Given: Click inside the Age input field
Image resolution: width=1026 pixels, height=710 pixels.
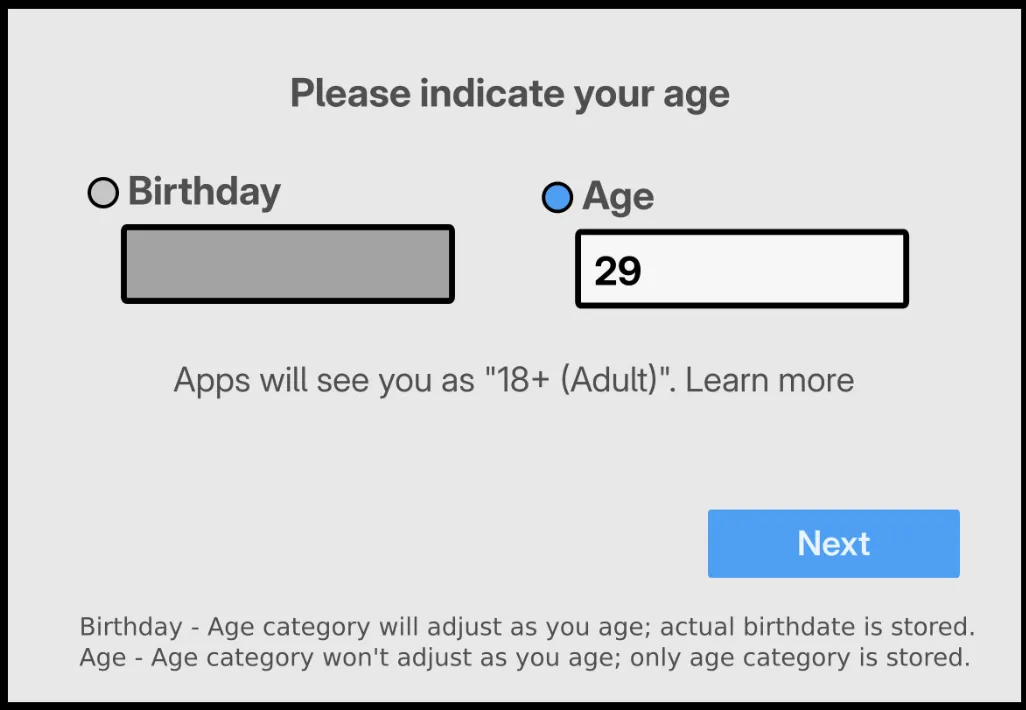Looking at the screenshot, I should [x=740, y=268].
